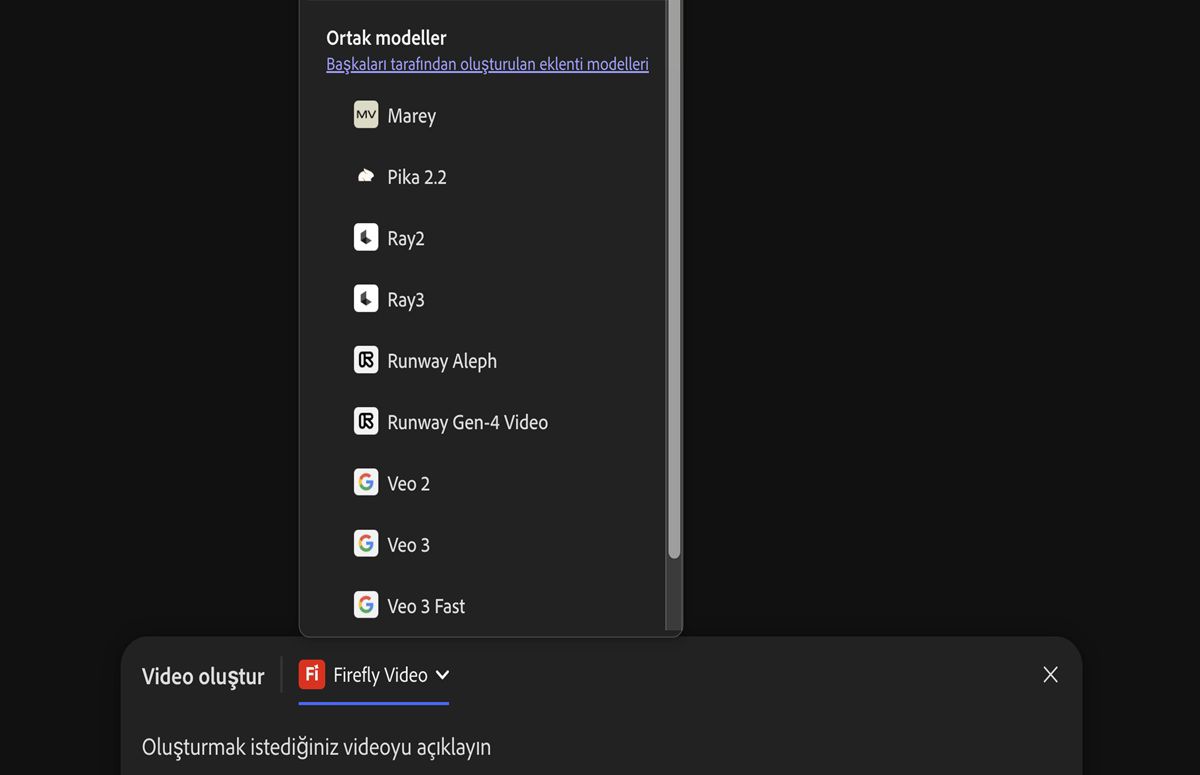Click the Ray3 Luma icon

pos(366,299)
